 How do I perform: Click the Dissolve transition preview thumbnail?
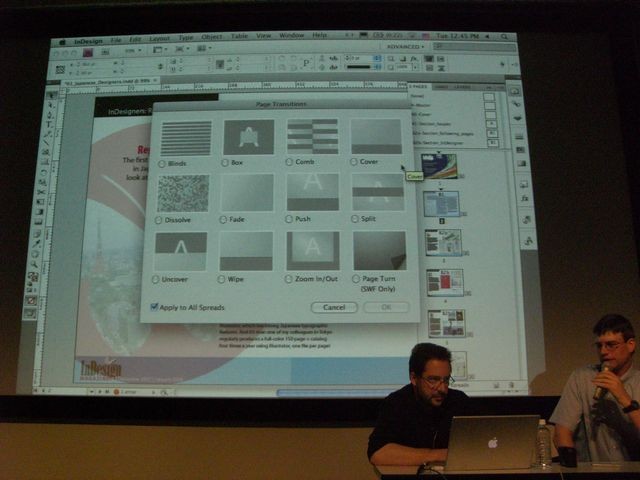pyautogui.click(x=183, y=194)
